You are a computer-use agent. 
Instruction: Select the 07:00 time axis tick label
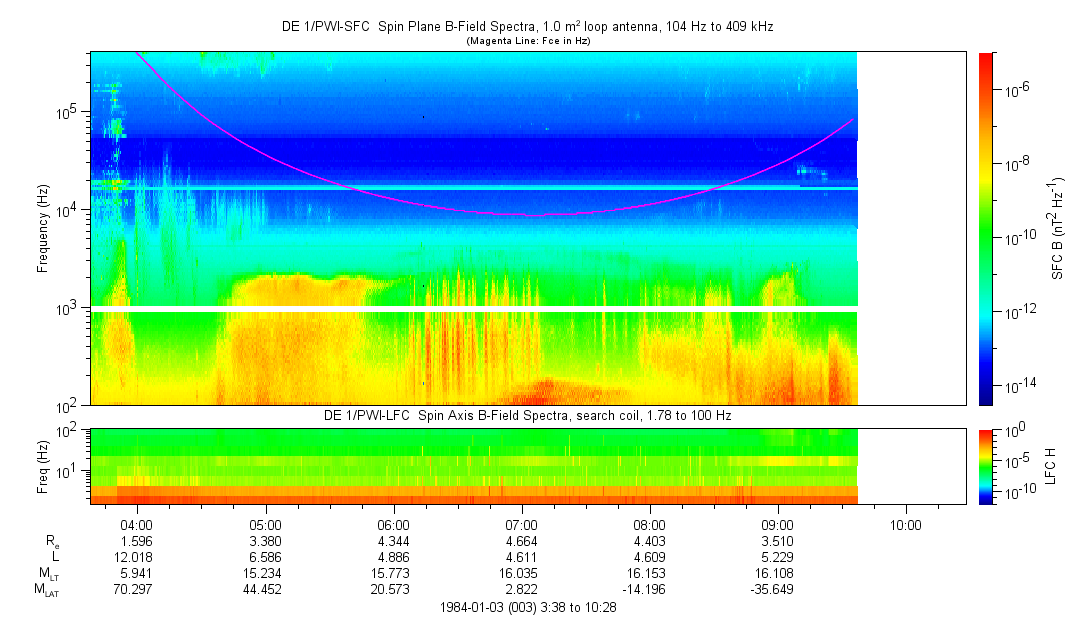pyautogui.click(x=521, y=524)
